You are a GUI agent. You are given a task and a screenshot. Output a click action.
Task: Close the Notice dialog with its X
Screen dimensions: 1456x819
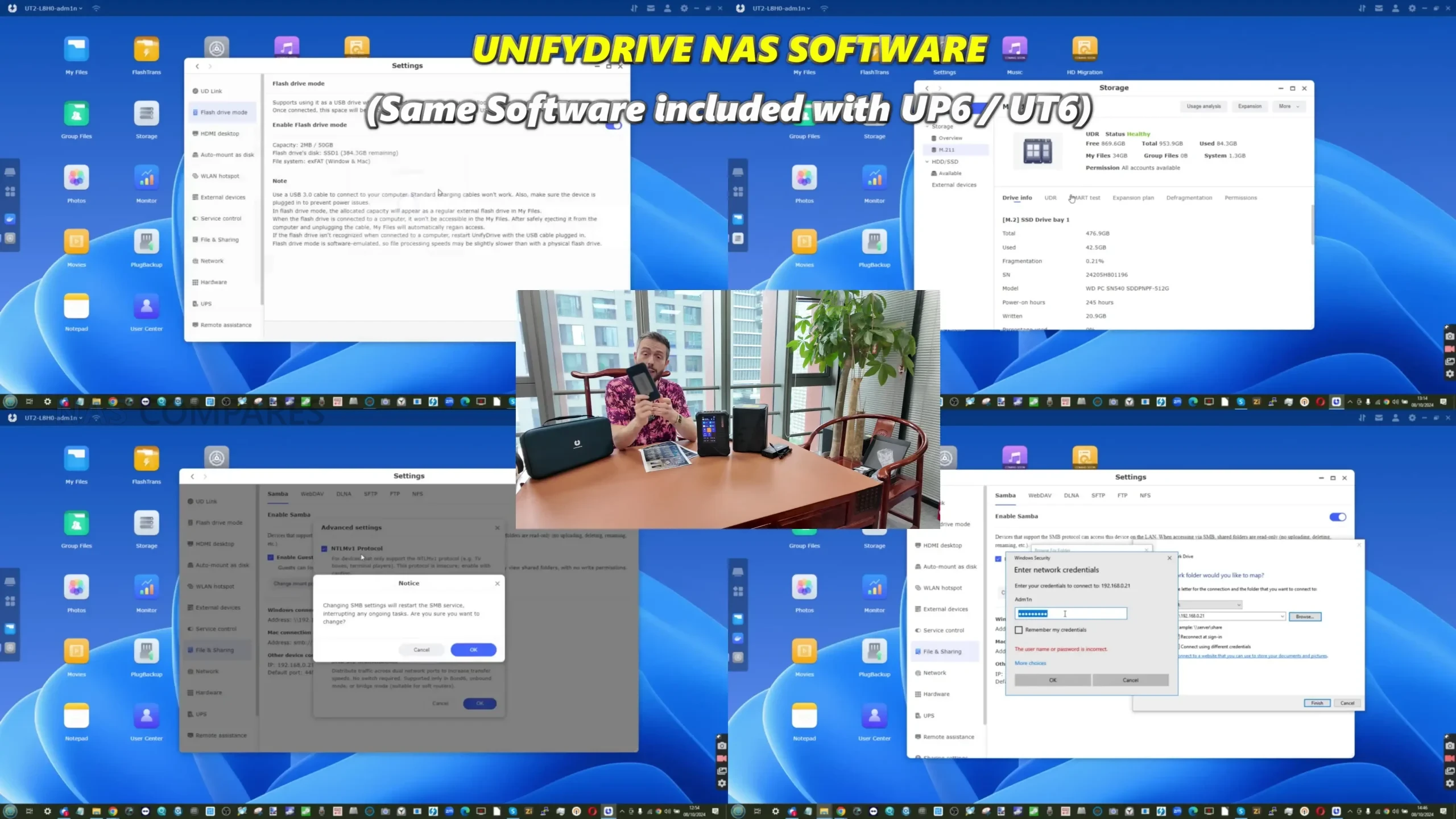click(x=497, y=583)
